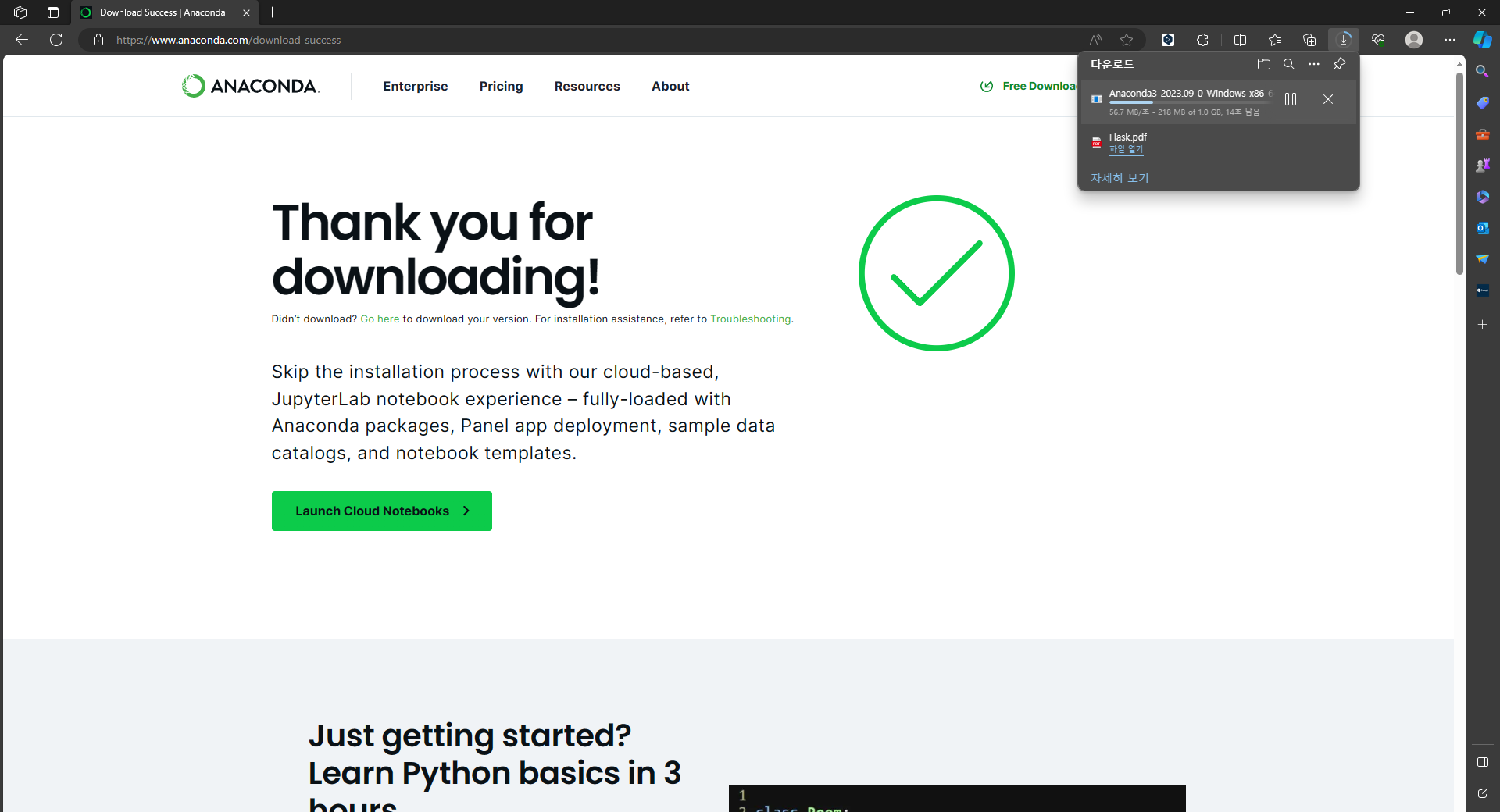Open the Enterprise menu
The image size is (1500, 812).
click(x=416, y=86)
